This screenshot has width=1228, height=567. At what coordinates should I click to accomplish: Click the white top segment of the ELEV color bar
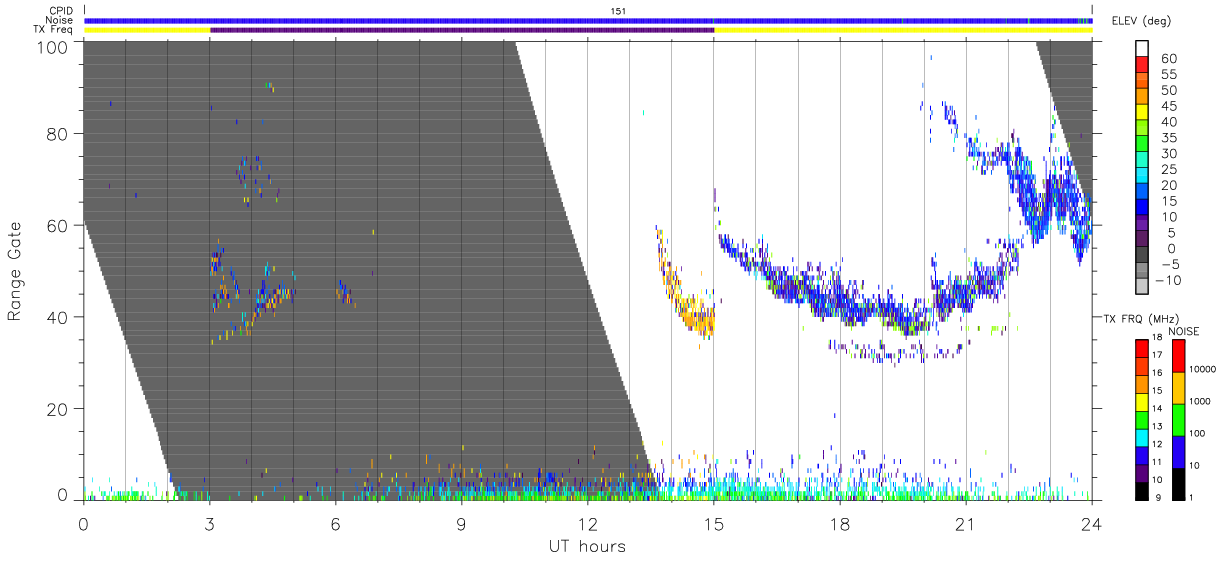(x=1143, y=48)
